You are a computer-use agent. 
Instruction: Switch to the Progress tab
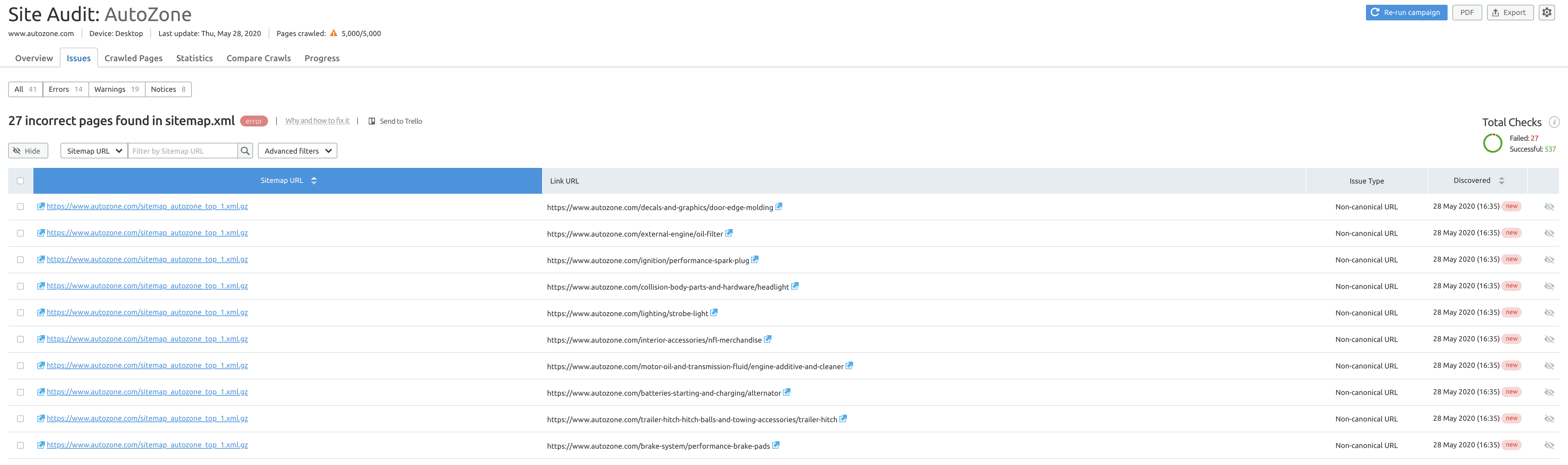pyautogui.click(x=322, y=58)
